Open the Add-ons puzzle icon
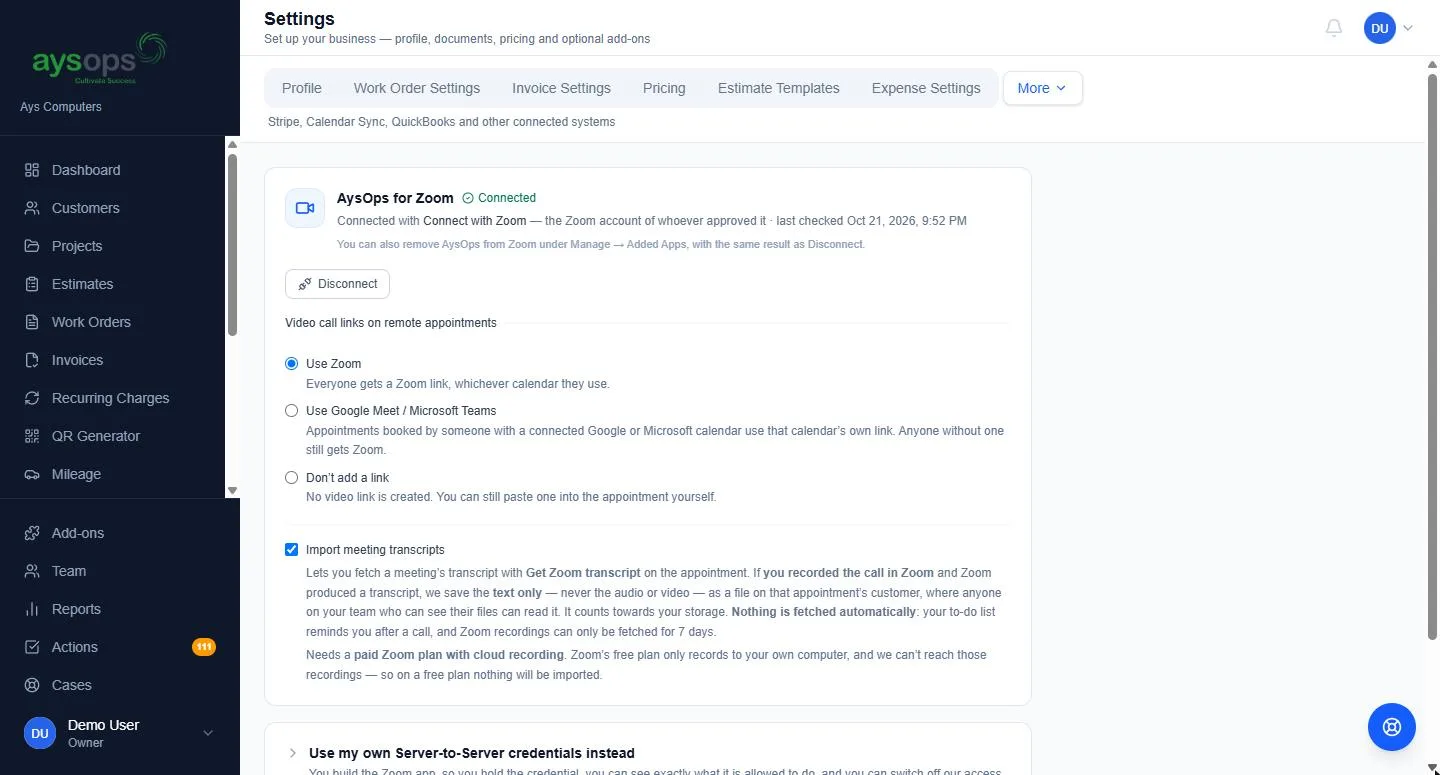The width and height of the screenshot is (1440, 775). (x=32, y=533)
